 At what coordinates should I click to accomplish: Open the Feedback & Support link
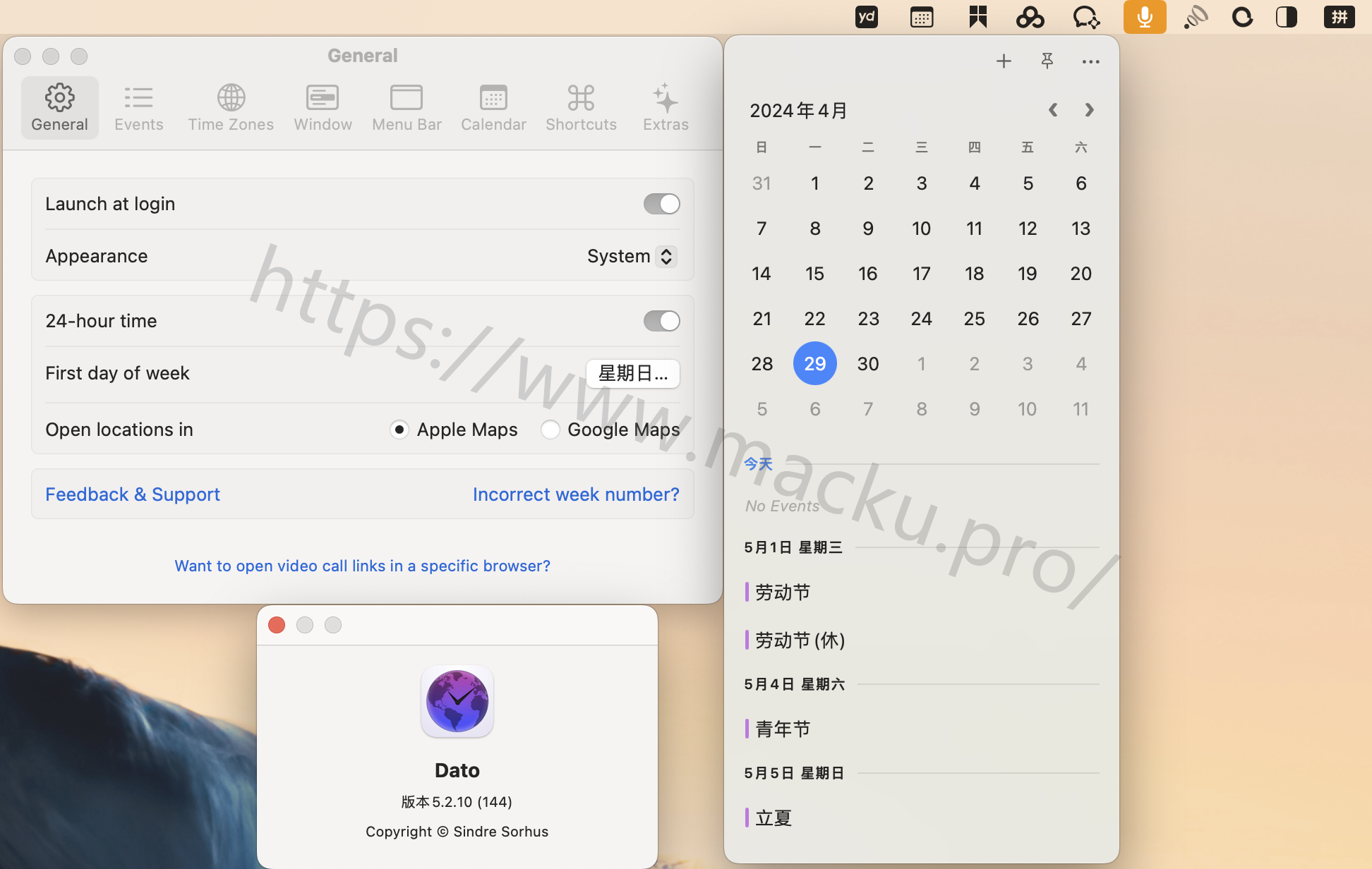point(133,494)
